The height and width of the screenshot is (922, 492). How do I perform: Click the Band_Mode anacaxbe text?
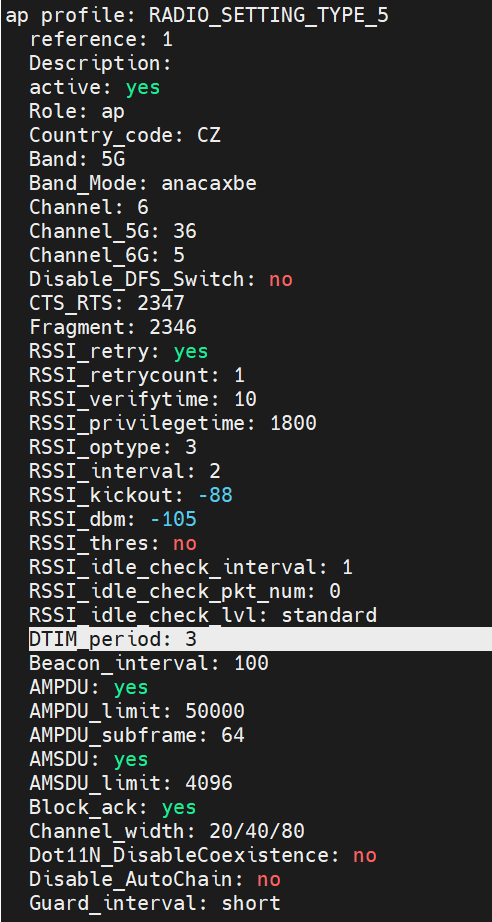(209, 183)
